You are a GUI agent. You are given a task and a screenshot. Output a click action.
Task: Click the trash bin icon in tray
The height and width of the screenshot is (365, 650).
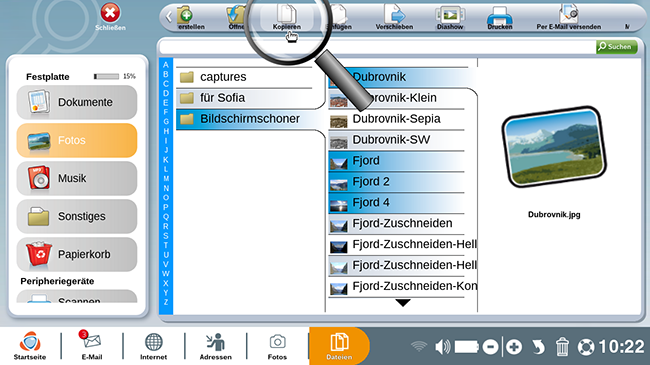[562, 347]
